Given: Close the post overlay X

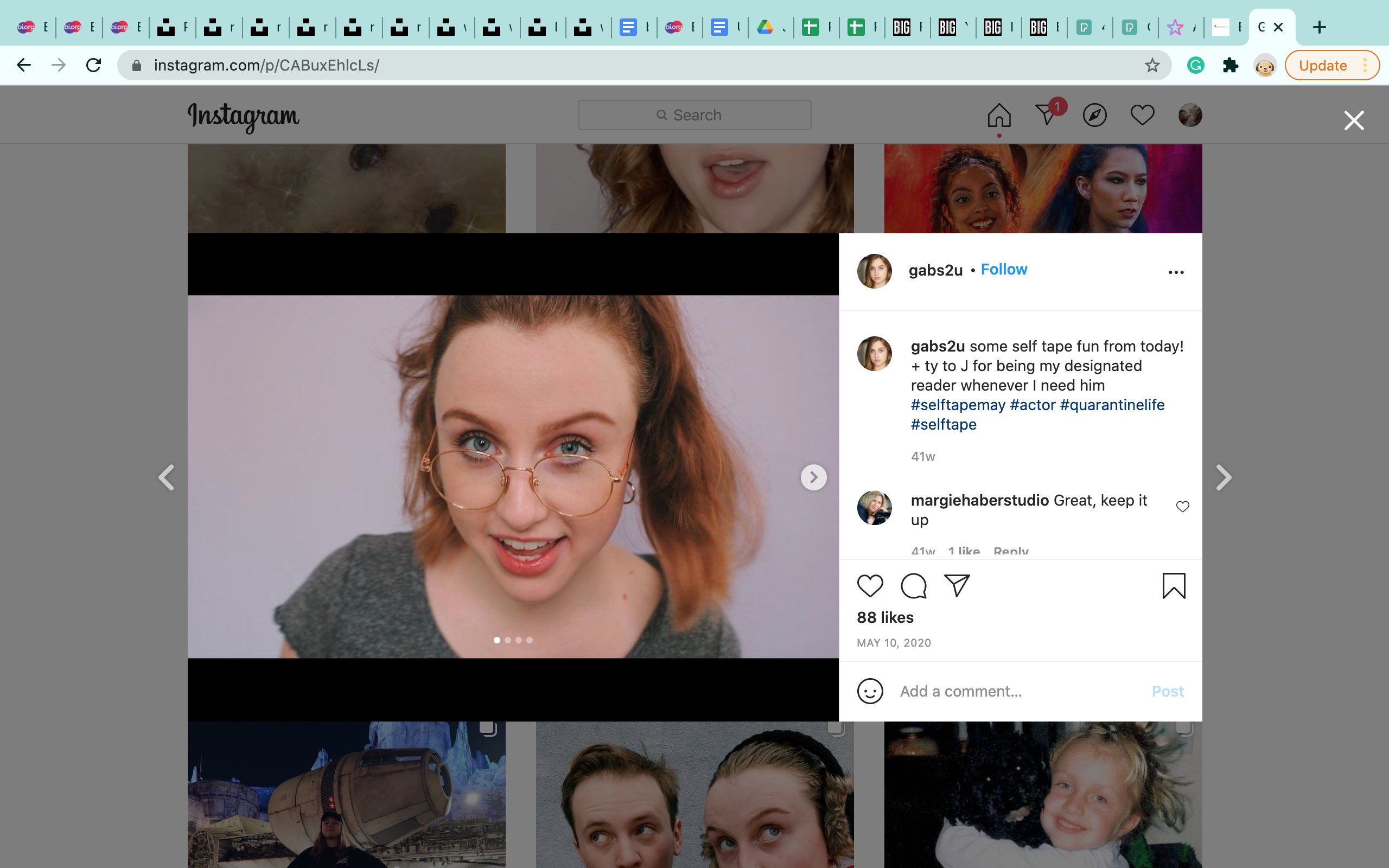Looking at the screenshot, I should click(1353, 120).
